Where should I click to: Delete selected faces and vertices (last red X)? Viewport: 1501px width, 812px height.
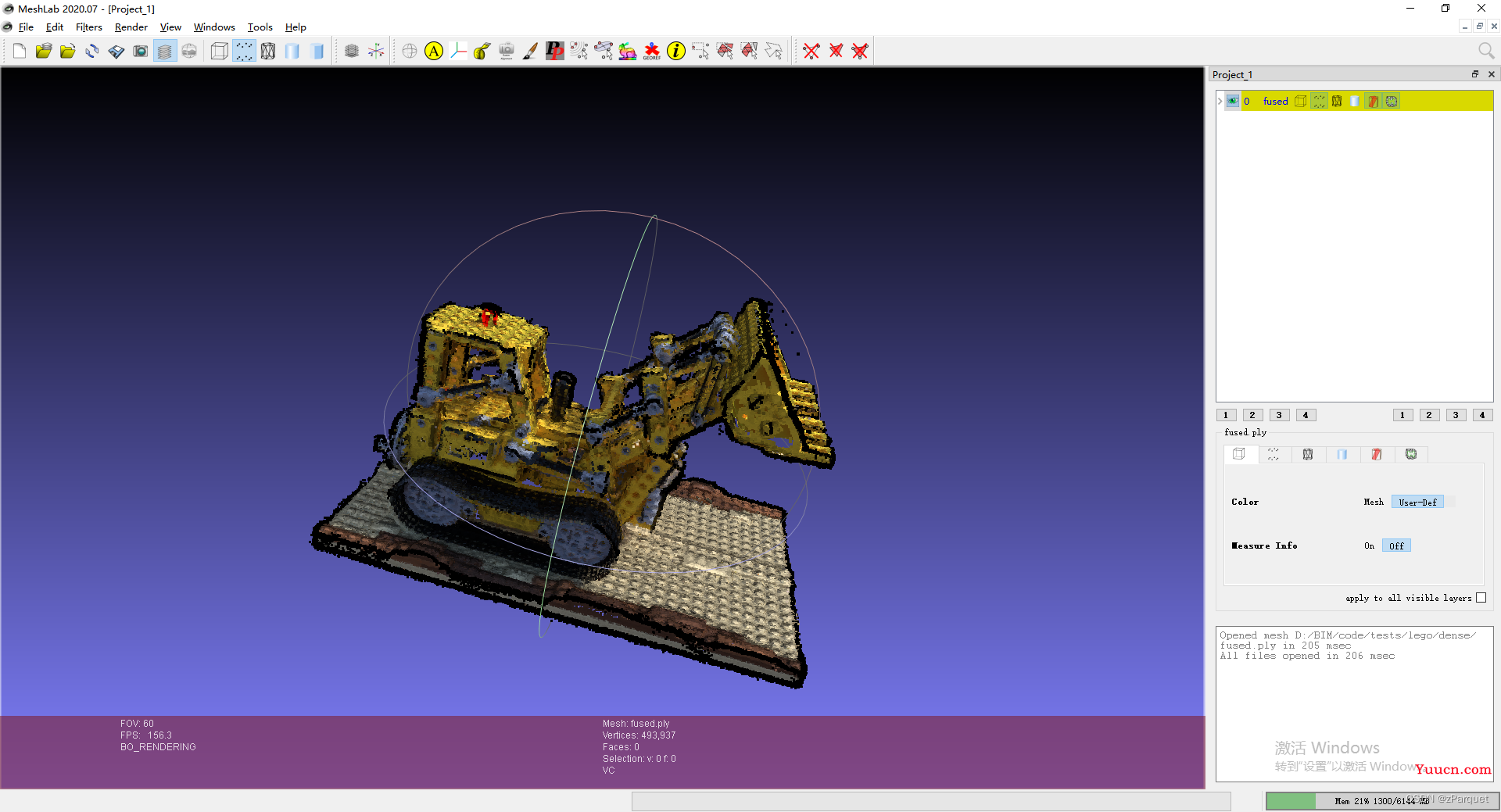860,52
